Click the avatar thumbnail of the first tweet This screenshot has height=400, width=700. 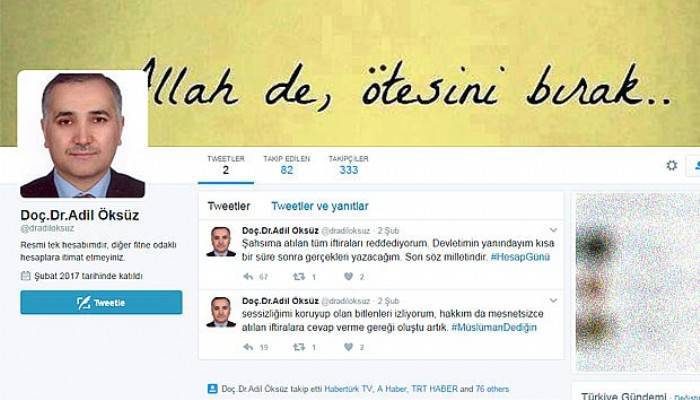(221, 242)
